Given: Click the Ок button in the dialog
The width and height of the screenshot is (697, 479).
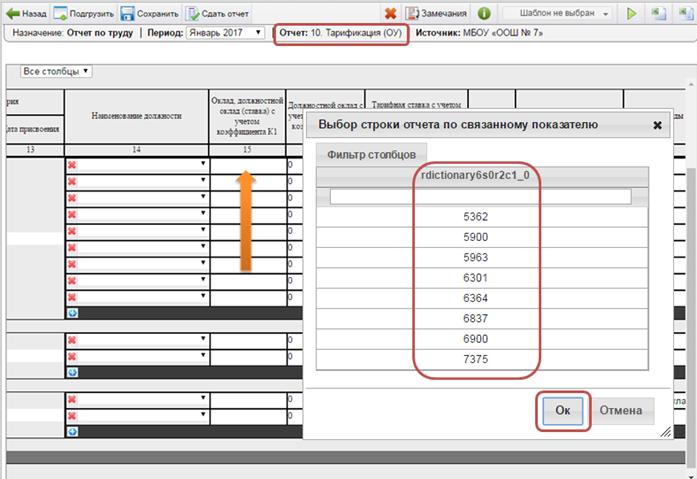Looking at the screenshot, I should (x=562, y=411).
